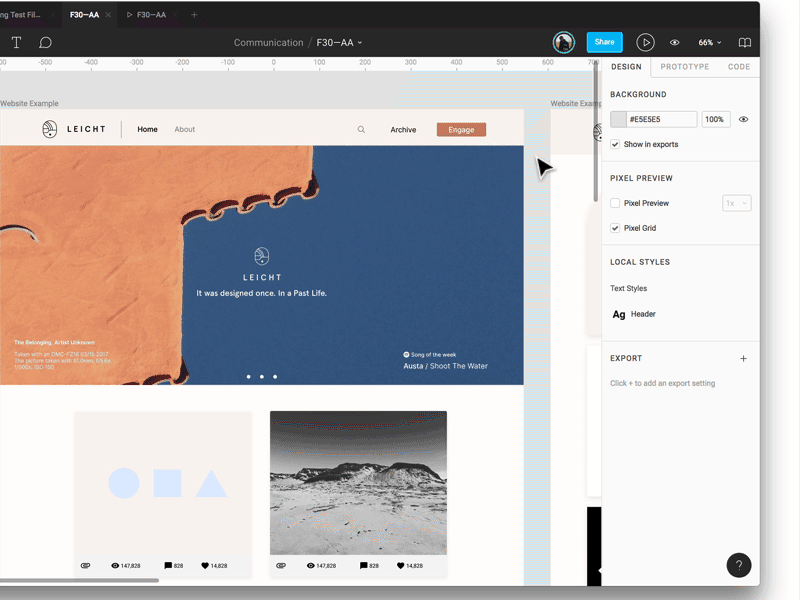
Task: Select the "It was designed once. In a Past Life." text
Action: (262, 293)
